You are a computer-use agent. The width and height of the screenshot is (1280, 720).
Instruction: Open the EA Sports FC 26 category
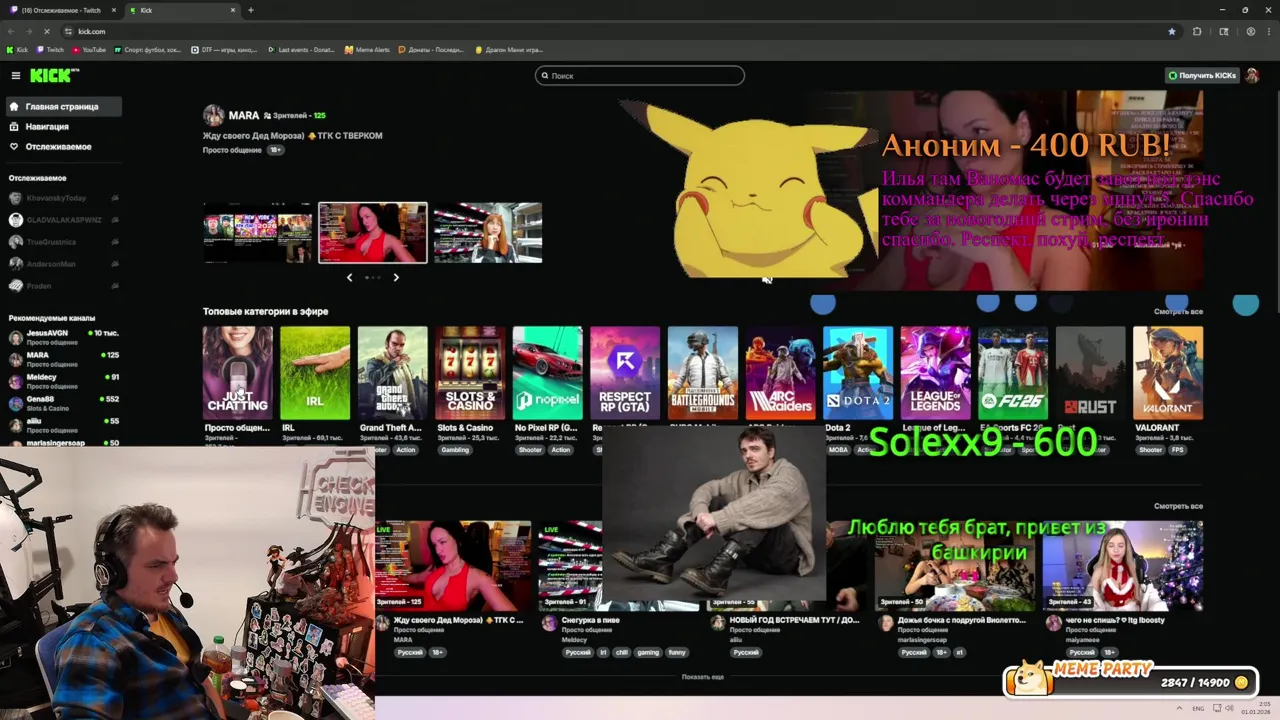[1013, 373]
